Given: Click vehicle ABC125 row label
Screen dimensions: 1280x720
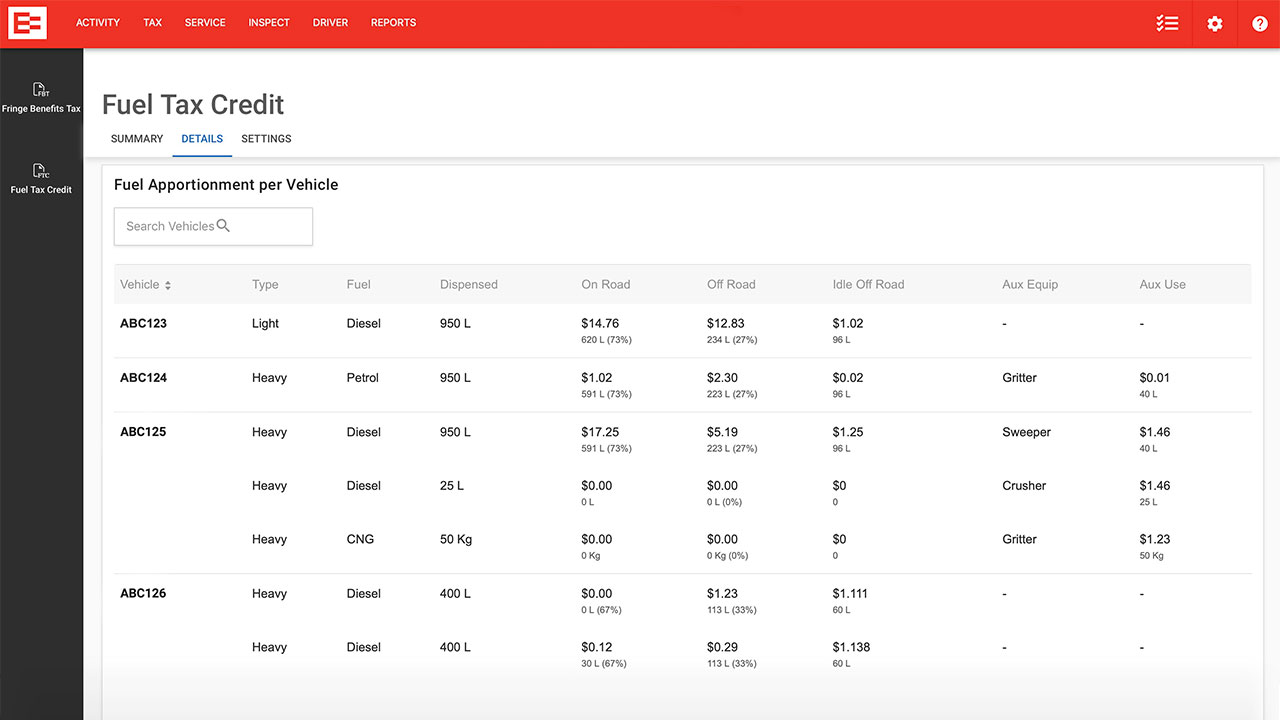Looking at the screenshot, I should pyautogui.click(x=143, y=432).
